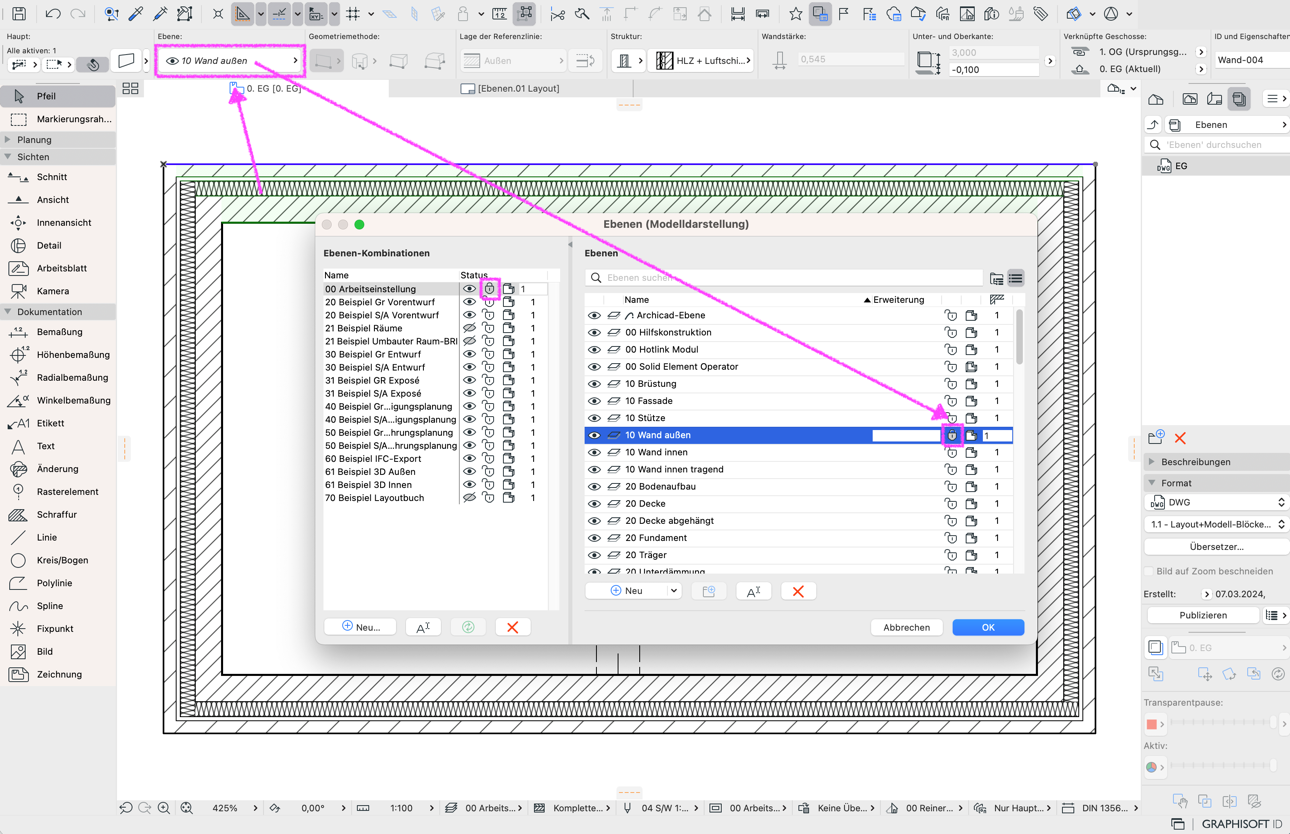Click the Ebenen suchen search field
This screenshot has height=834, width=1290.
pyautogui.click(x=785, y=278)
